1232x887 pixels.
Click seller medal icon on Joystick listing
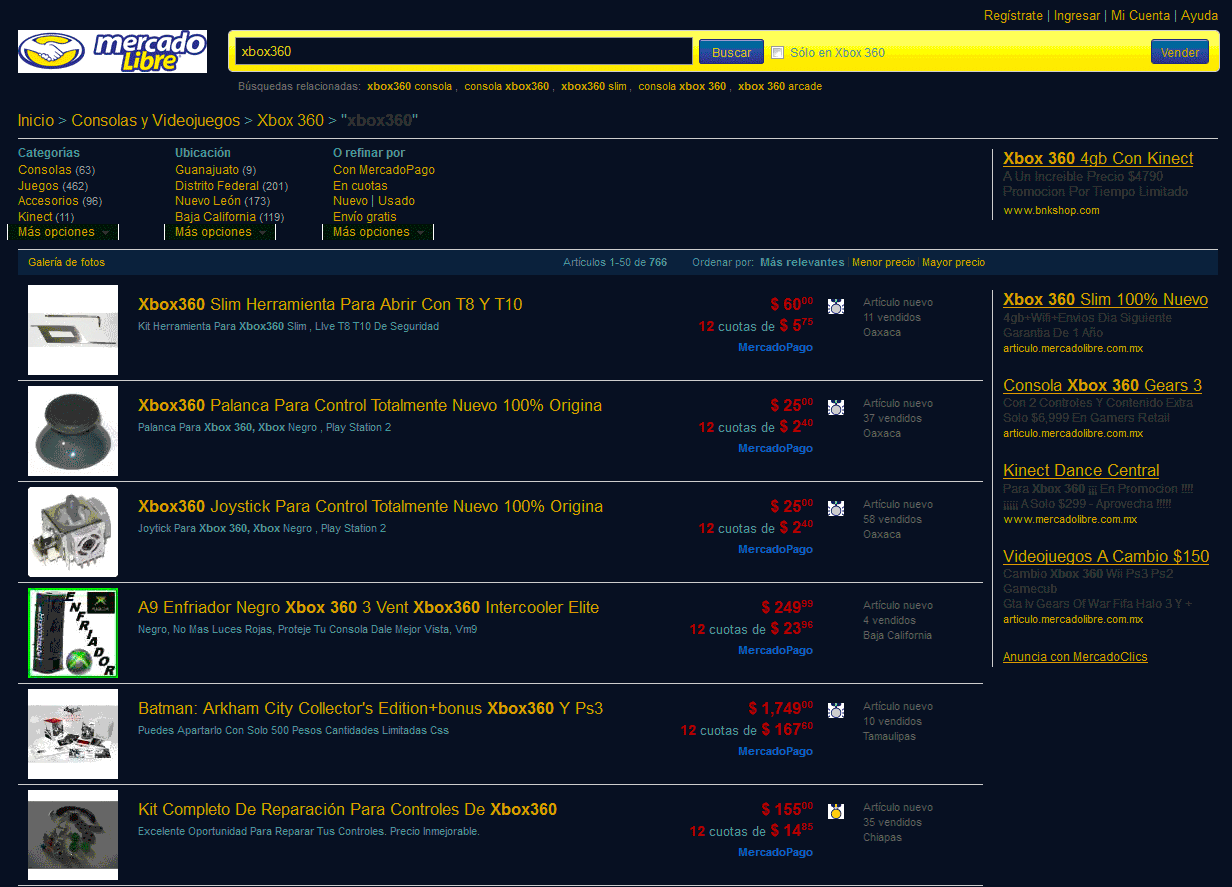click(x=836, y=508)
